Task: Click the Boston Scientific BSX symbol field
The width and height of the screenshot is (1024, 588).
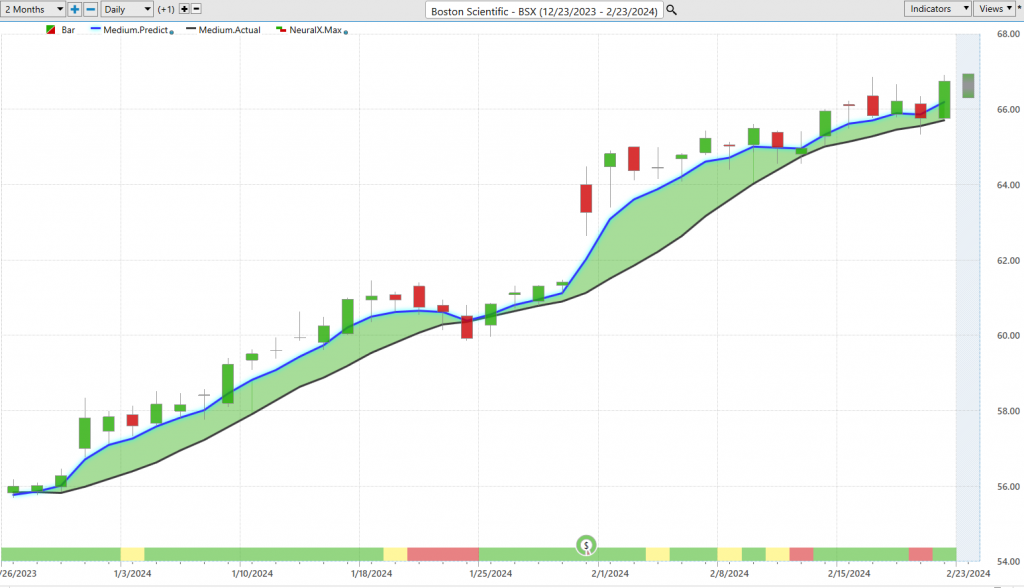Action: 544,10
